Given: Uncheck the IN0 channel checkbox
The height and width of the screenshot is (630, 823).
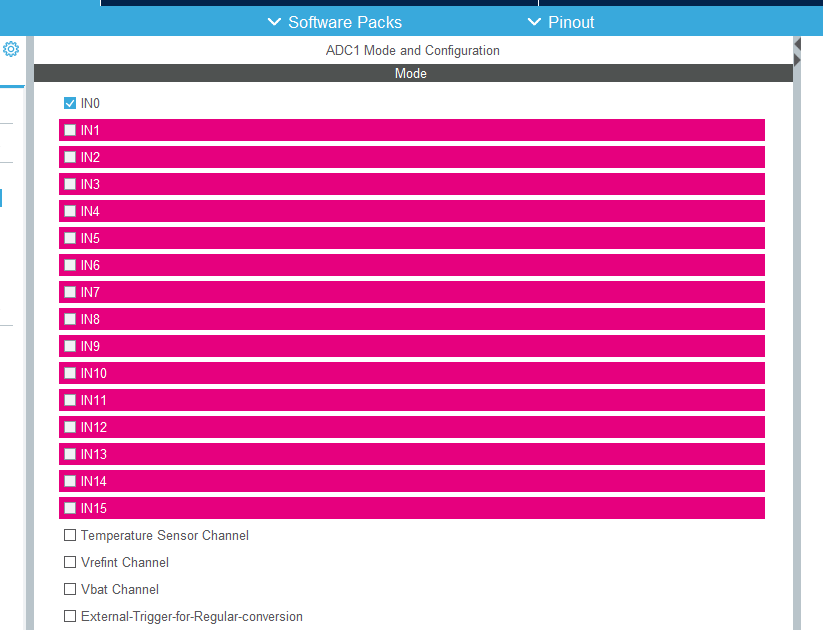Looking at the screenshot, I should [x=69, y=103].
